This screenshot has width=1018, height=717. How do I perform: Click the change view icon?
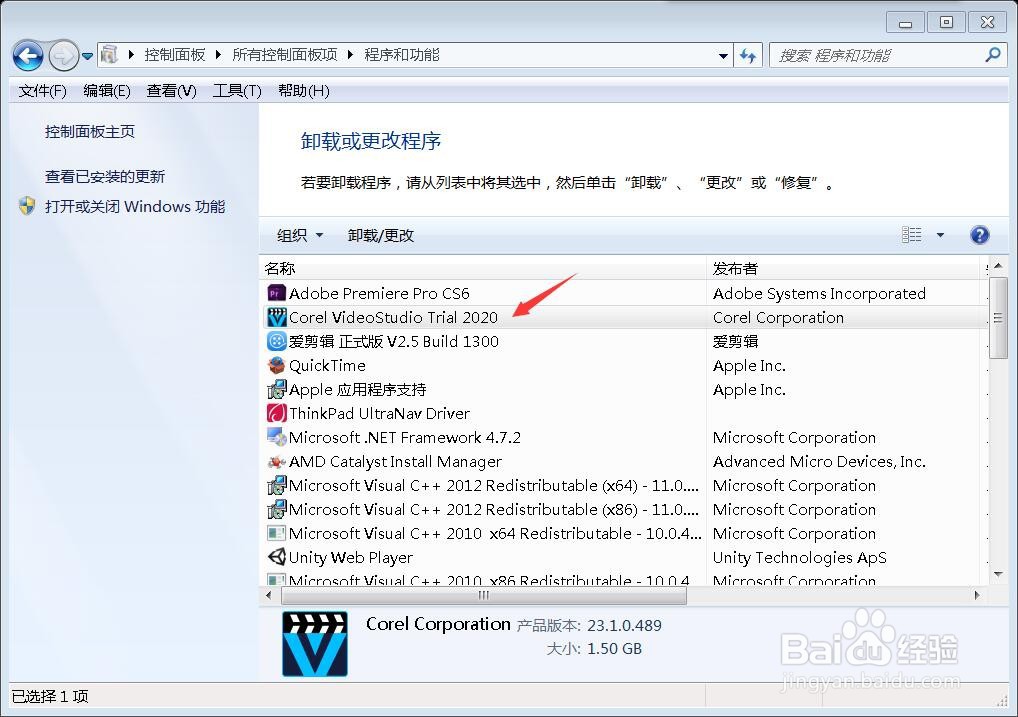[912, 234]
